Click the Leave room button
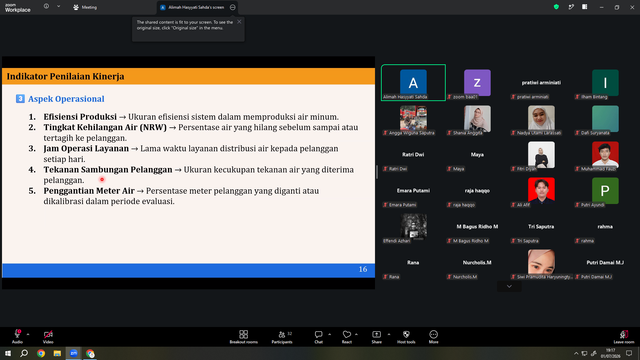The width and height of the screenshot is (640, 360). pyautogui.click(x=624, y=336)
